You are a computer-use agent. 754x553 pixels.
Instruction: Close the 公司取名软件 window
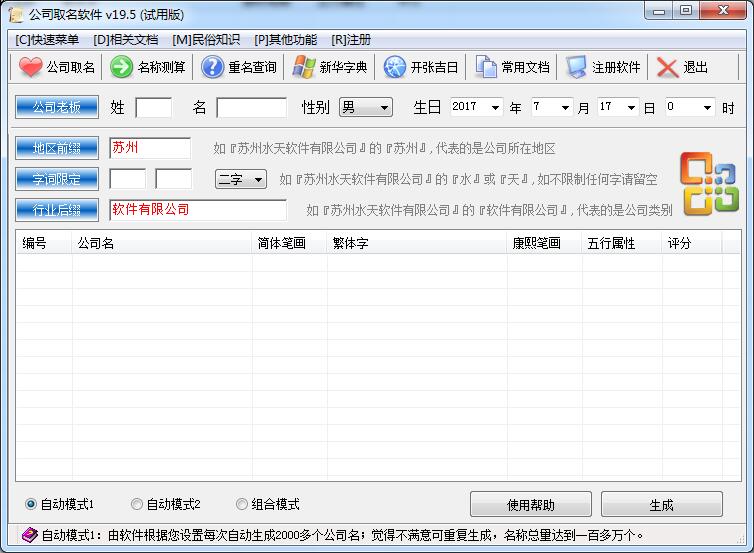click(x=723, y=11)
